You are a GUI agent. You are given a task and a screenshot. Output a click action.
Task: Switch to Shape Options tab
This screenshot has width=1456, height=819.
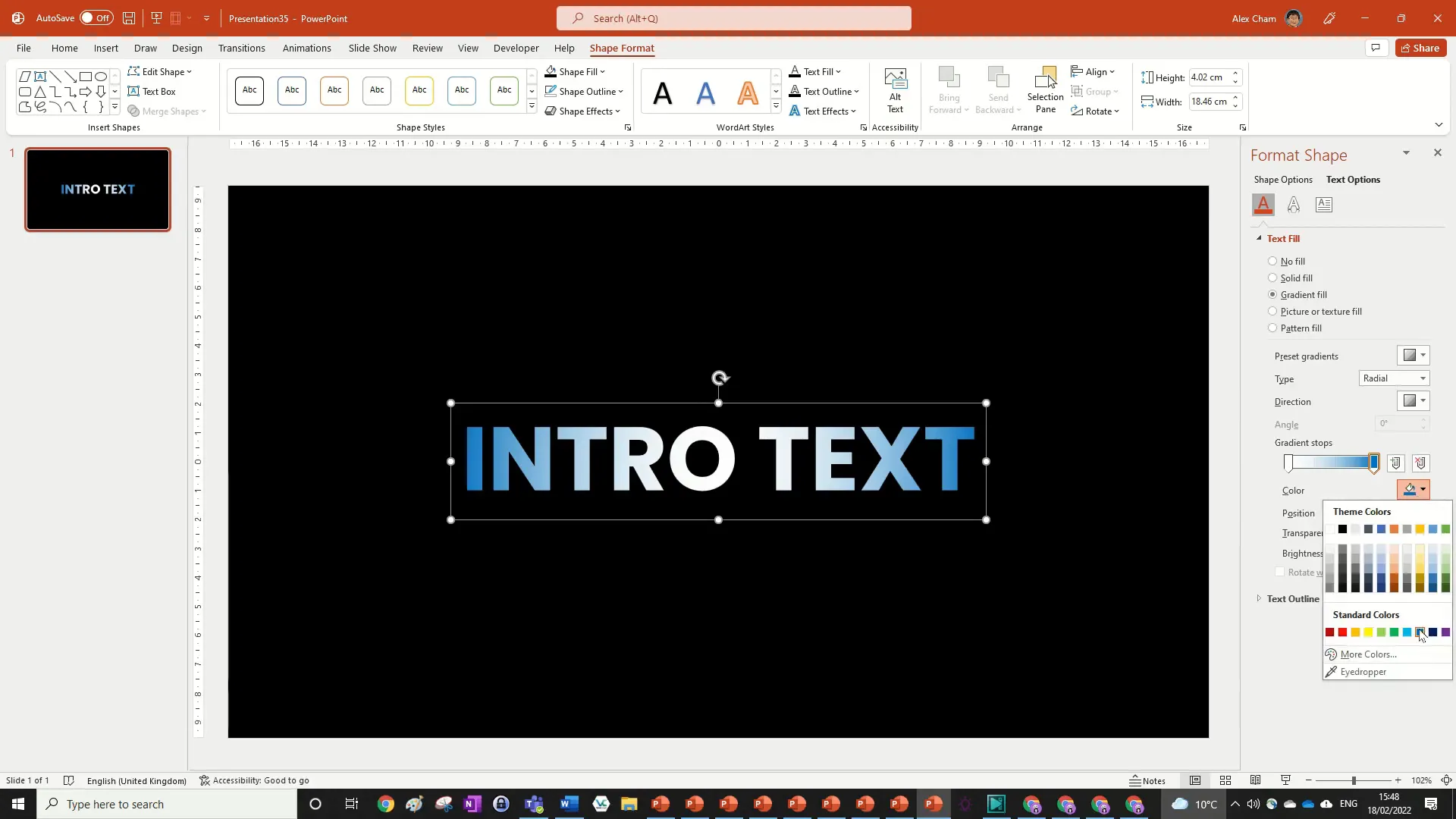tap(1283, 180)
